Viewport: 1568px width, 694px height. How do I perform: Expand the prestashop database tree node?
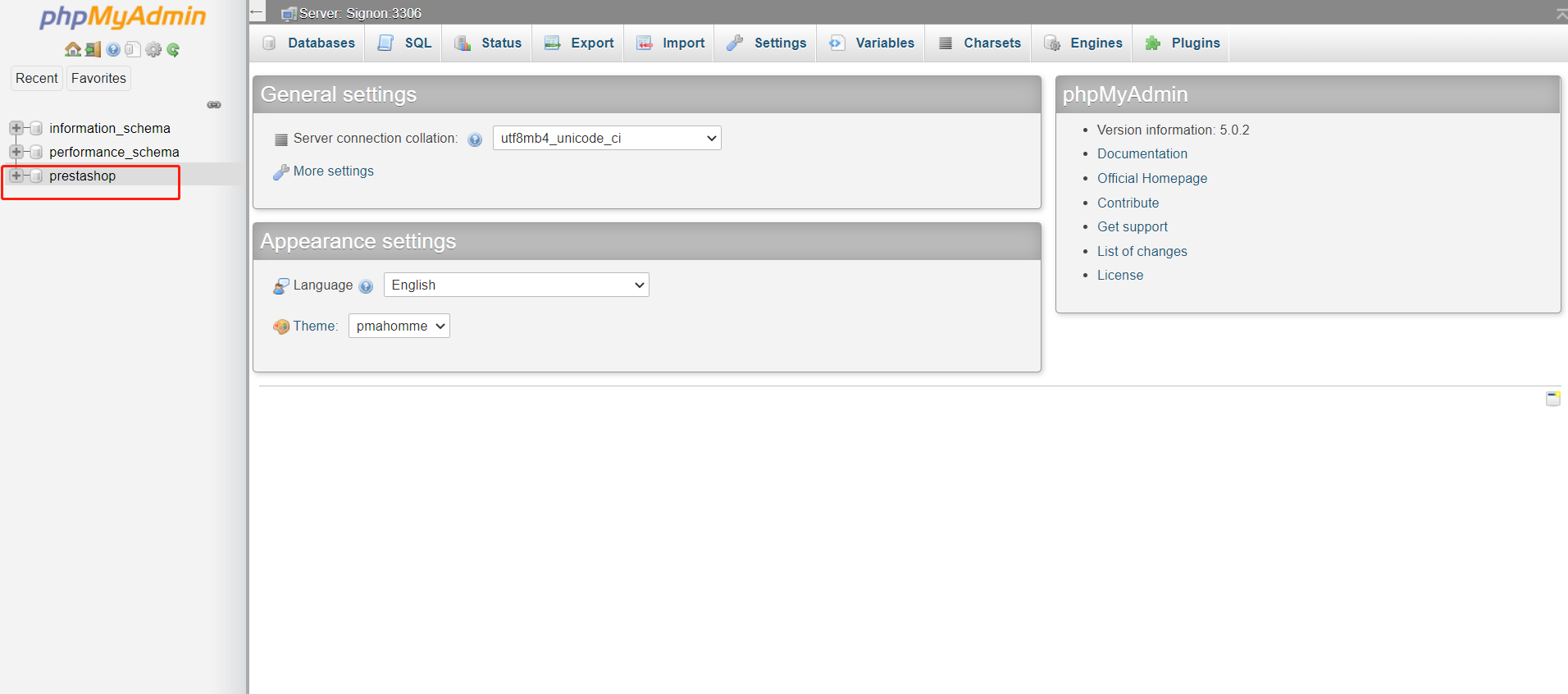click(16, 176)
